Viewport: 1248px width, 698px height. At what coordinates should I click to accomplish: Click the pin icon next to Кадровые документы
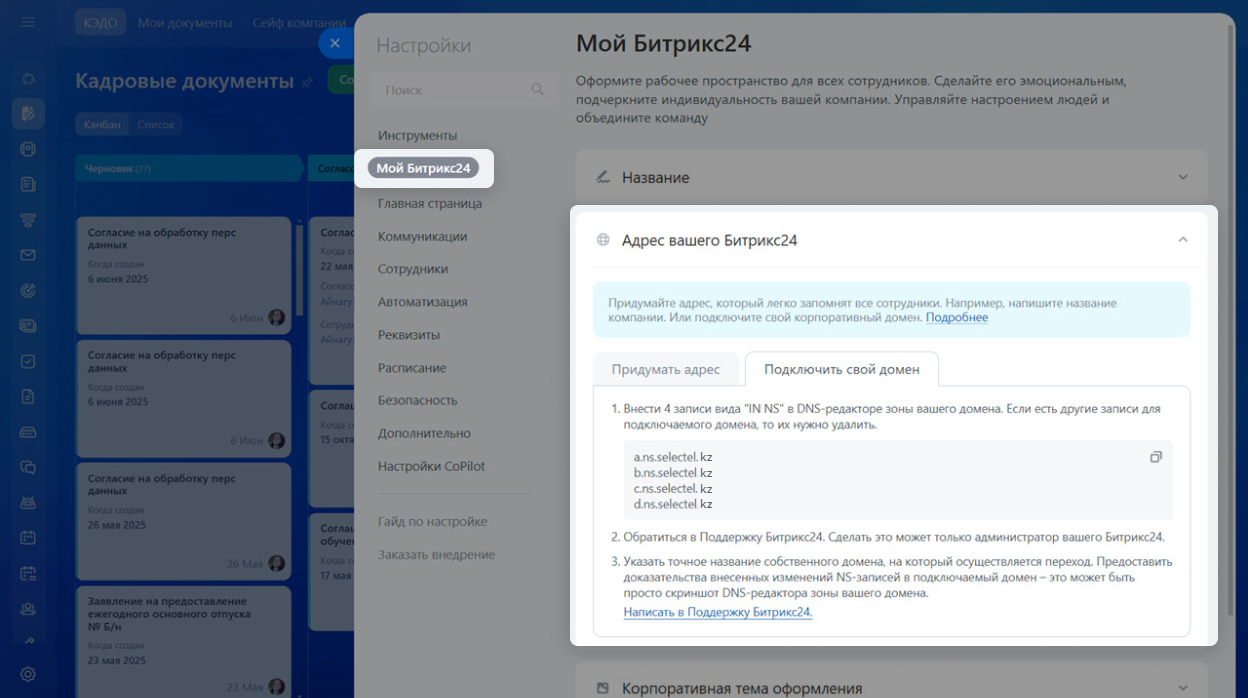pyautogui.click(x=307, y=82)
